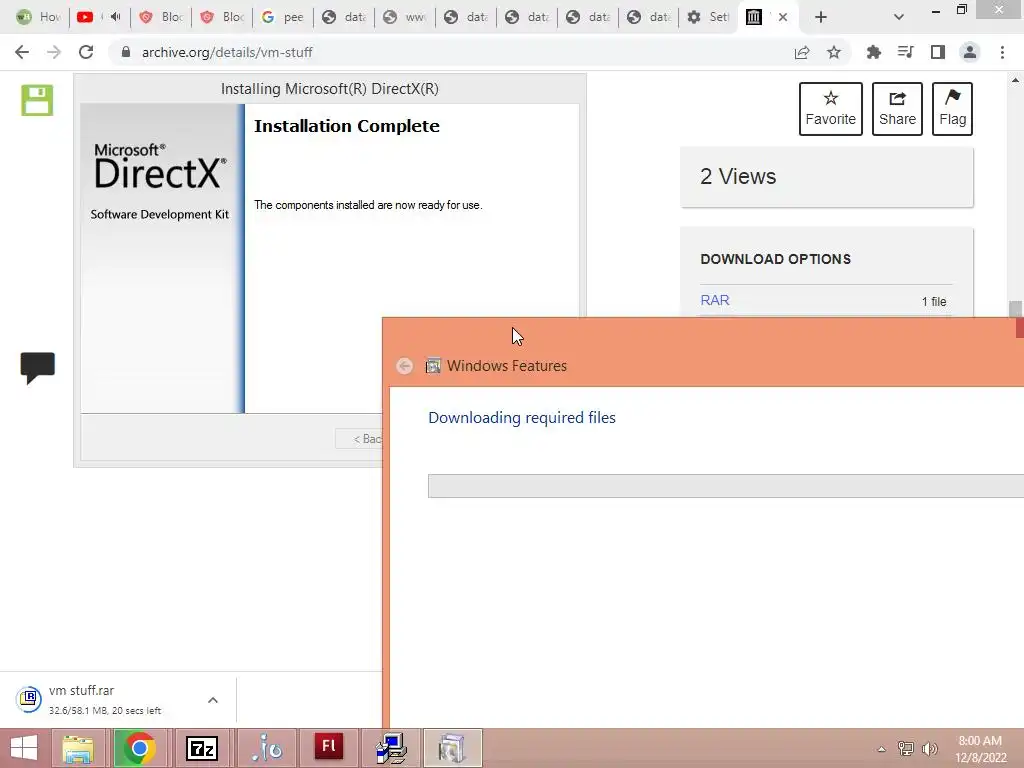Flag this archive item

click(x=952, y=109)
